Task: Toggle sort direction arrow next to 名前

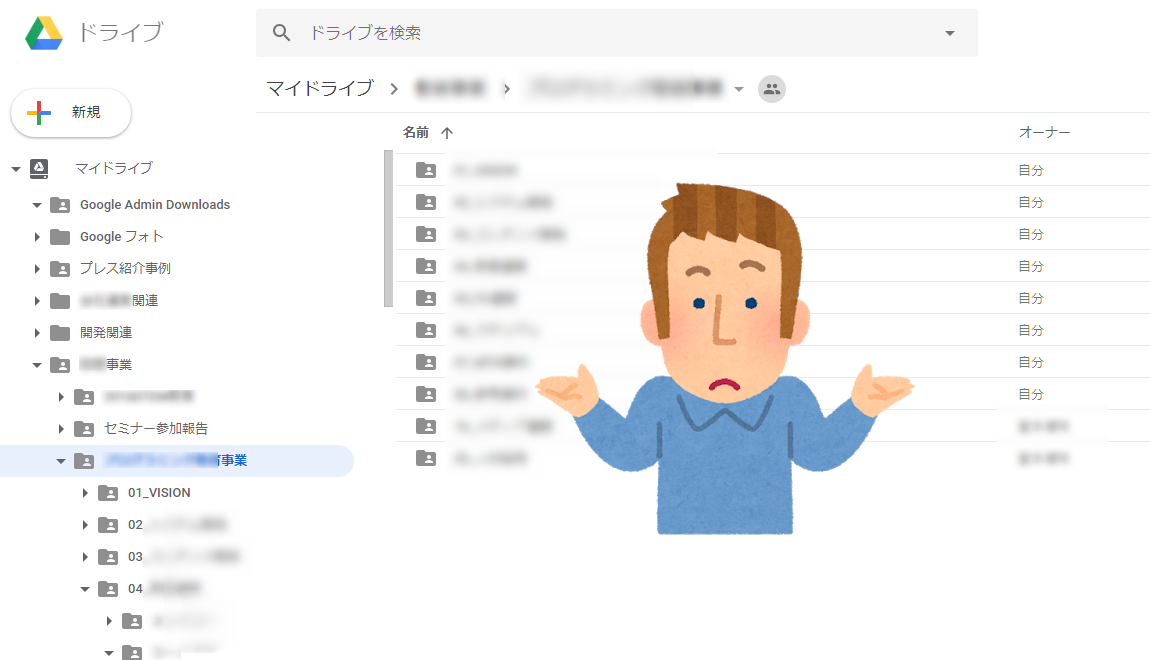Action: coord(447,132)
